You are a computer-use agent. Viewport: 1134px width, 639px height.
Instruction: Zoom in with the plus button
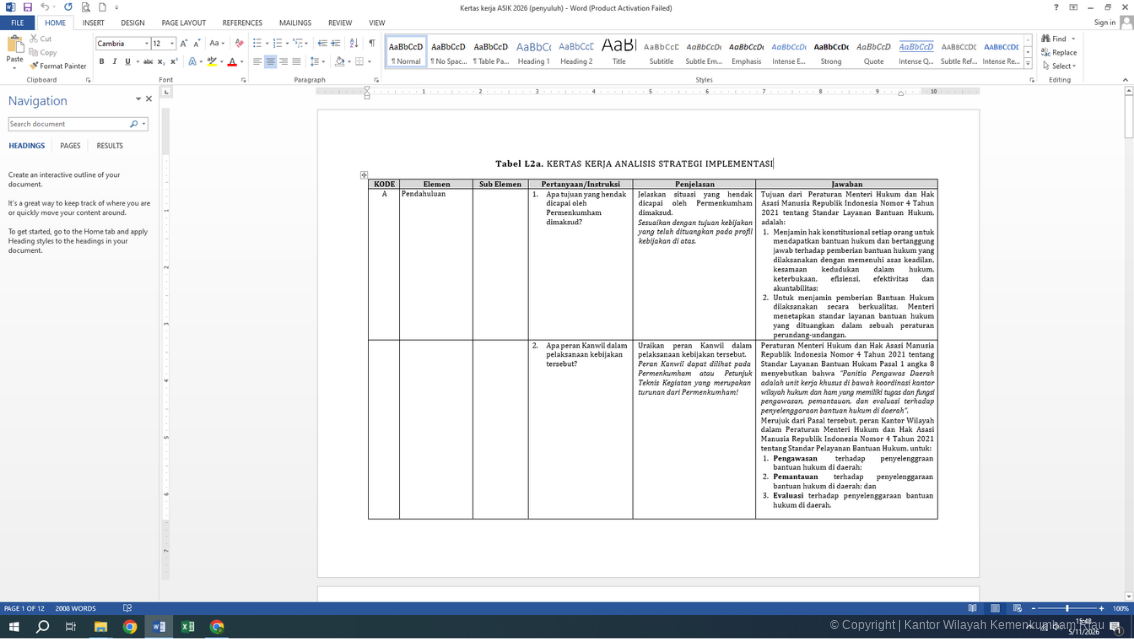(x=1101, y=609)
